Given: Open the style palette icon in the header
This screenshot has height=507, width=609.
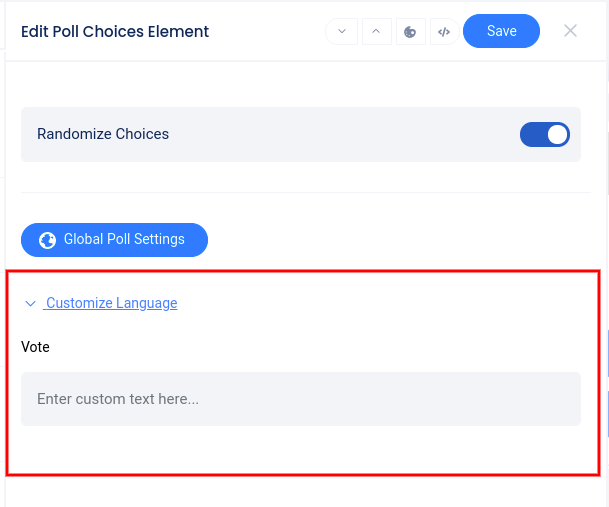Looking at the screenshot, I should [410, 31].
